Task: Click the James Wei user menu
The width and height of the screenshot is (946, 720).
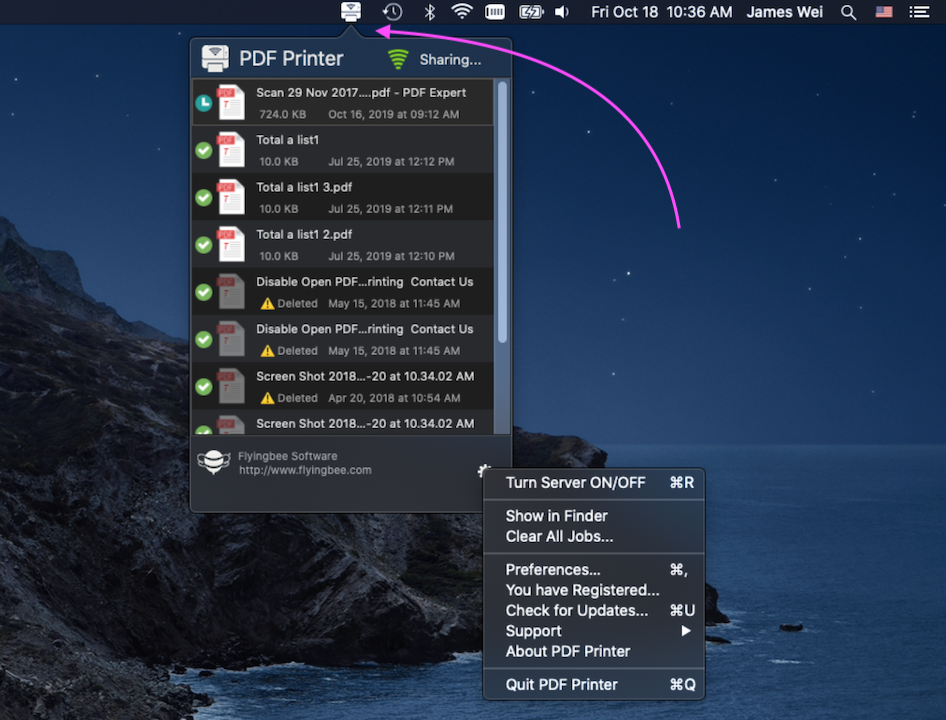Action: (784, 12)
